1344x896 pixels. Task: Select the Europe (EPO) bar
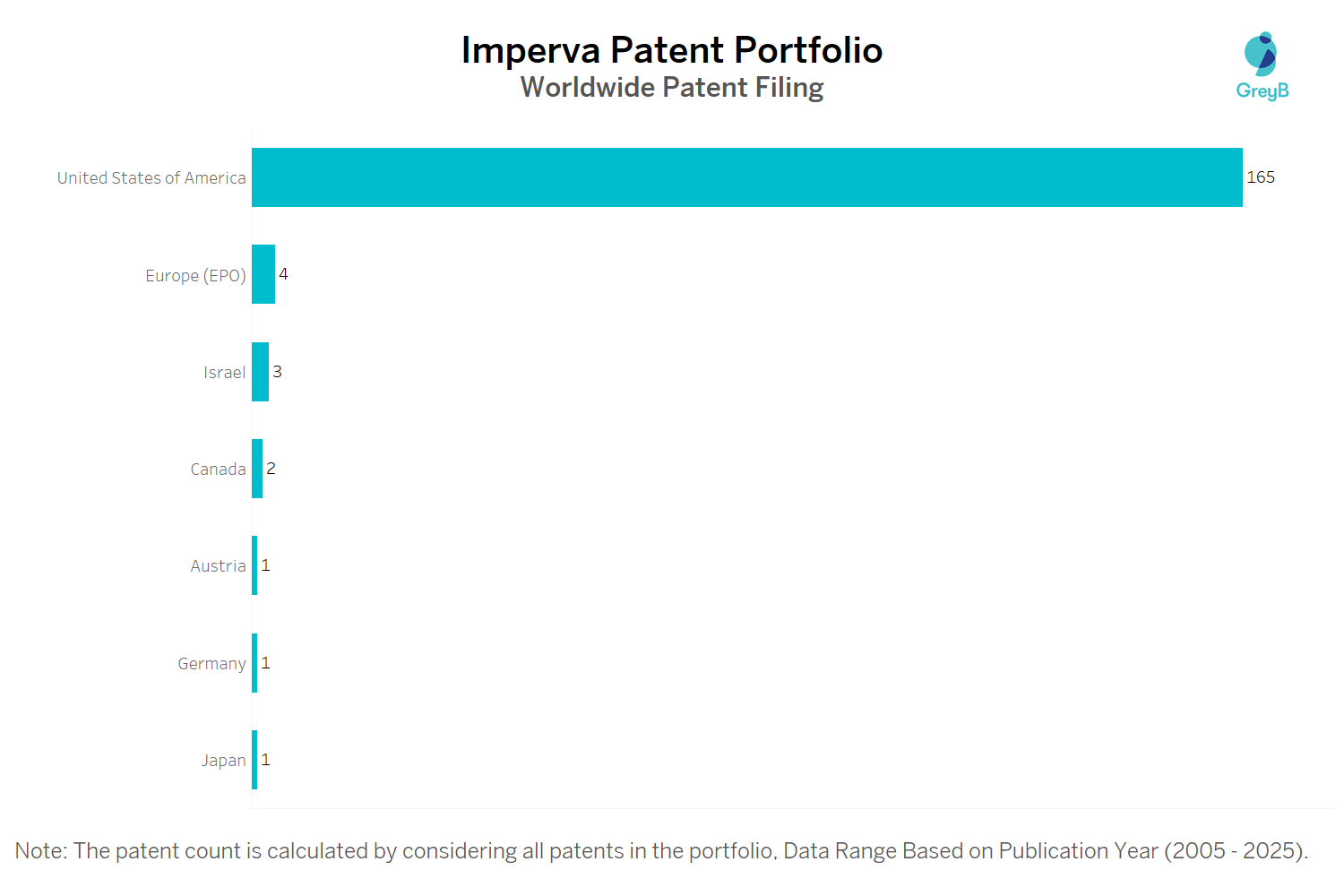point(263,274)
